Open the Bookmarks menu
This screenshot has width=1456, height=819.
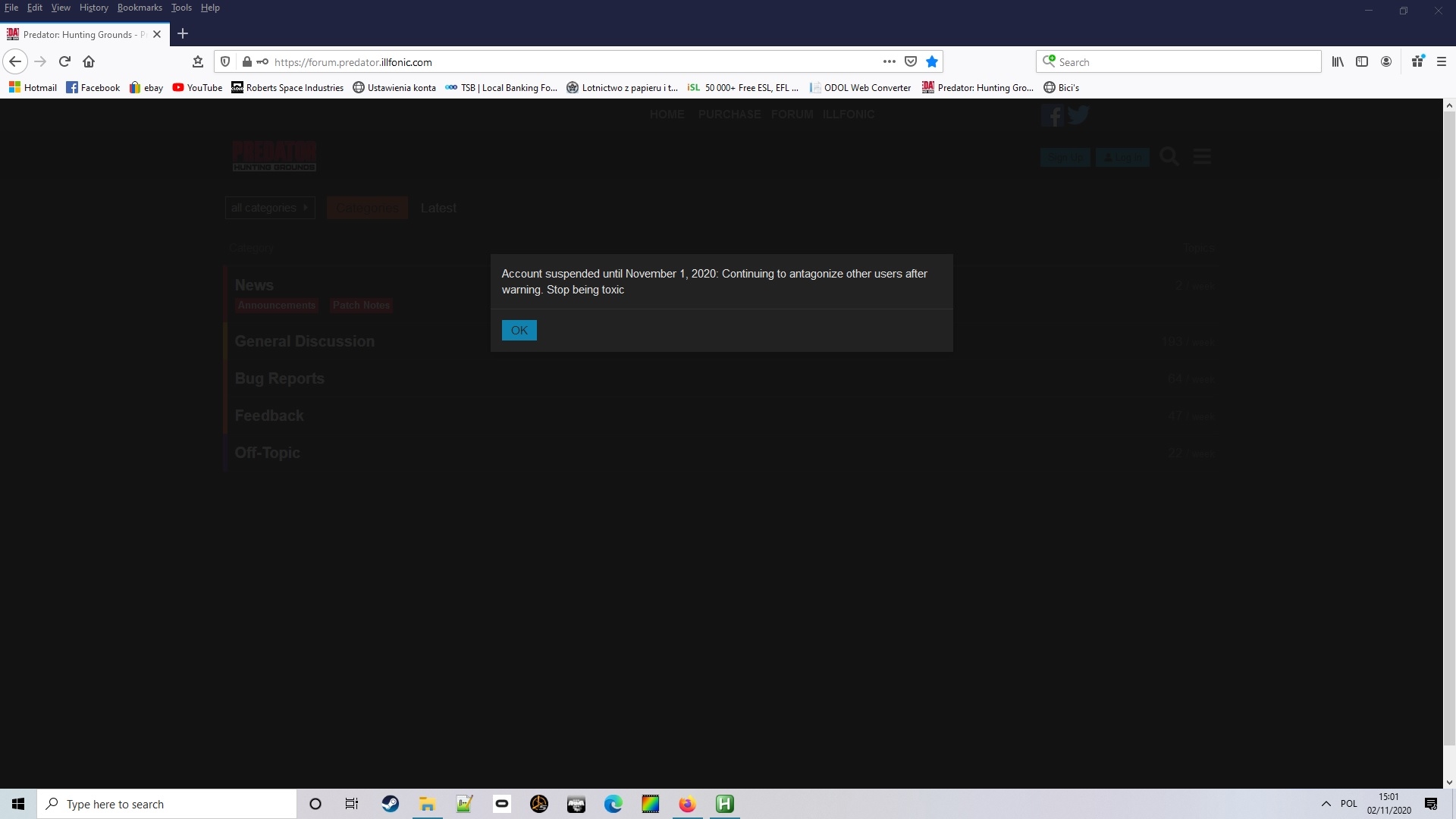140,8
